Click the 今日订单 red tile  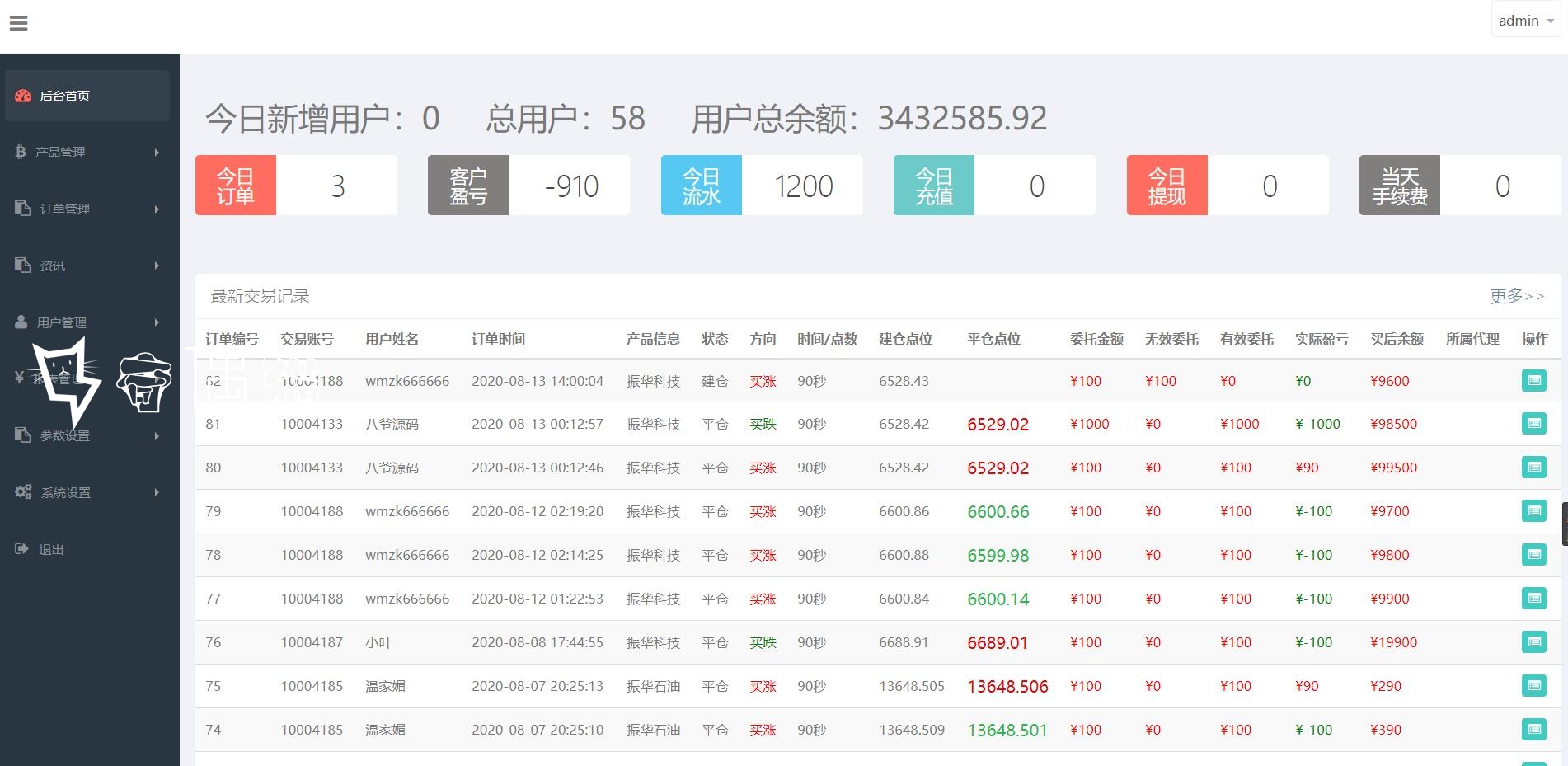[x=236, y=186]
